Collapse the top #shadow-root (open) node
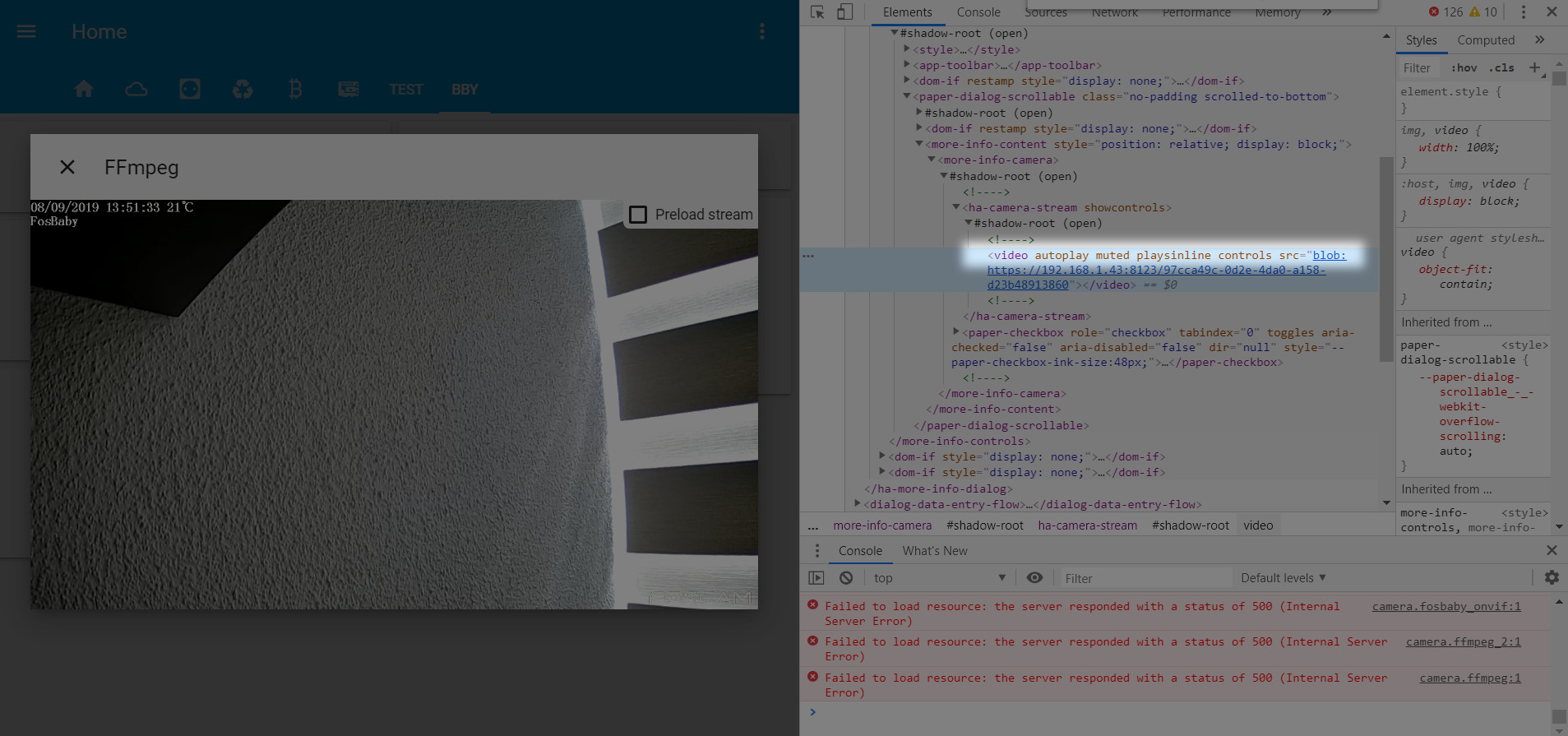Image resolution: width=1568 pixels, height=736 pixels. [895, 33]
